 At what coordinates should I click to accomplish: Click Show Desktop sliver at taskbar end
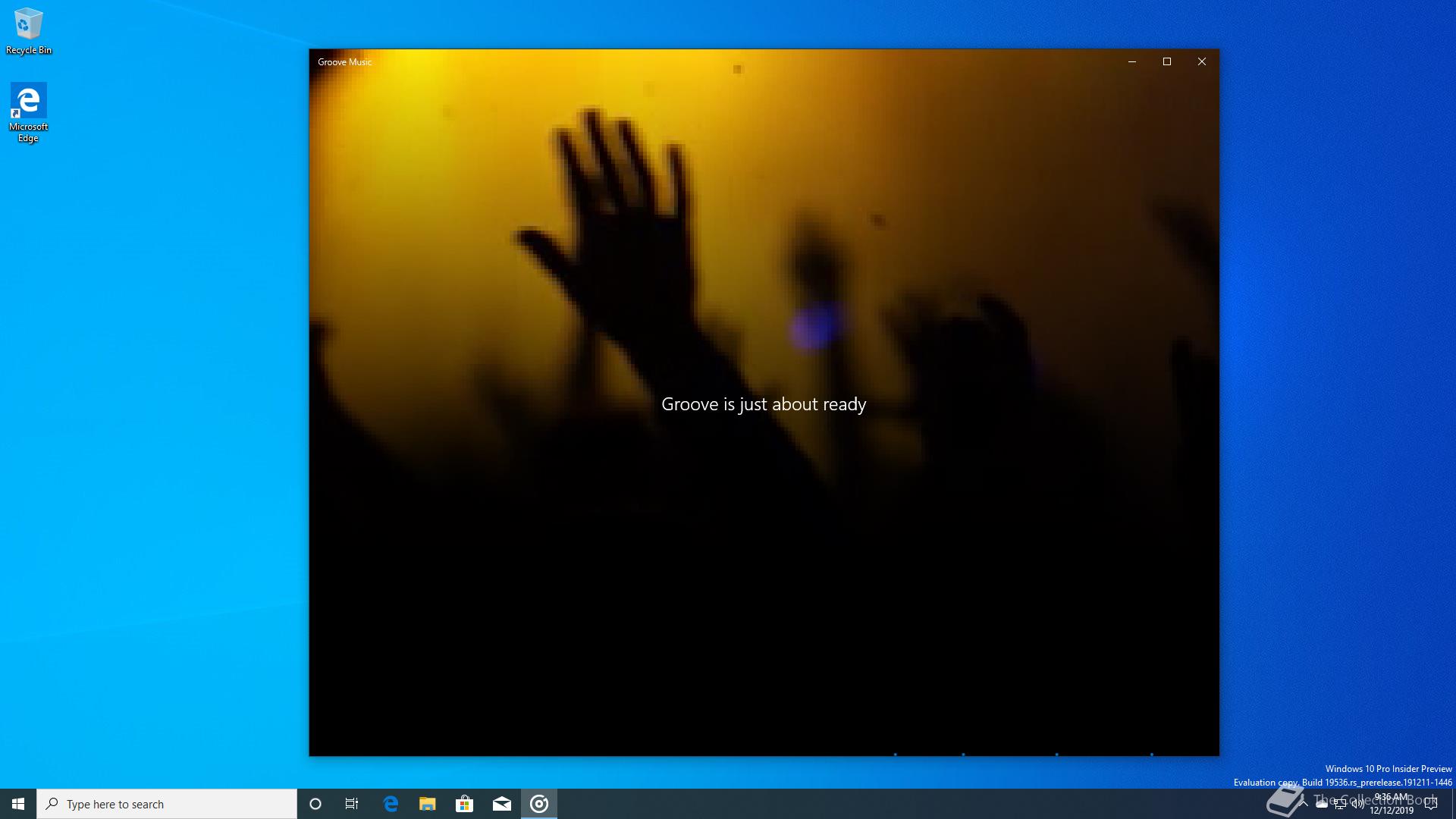click(1453, 804)
